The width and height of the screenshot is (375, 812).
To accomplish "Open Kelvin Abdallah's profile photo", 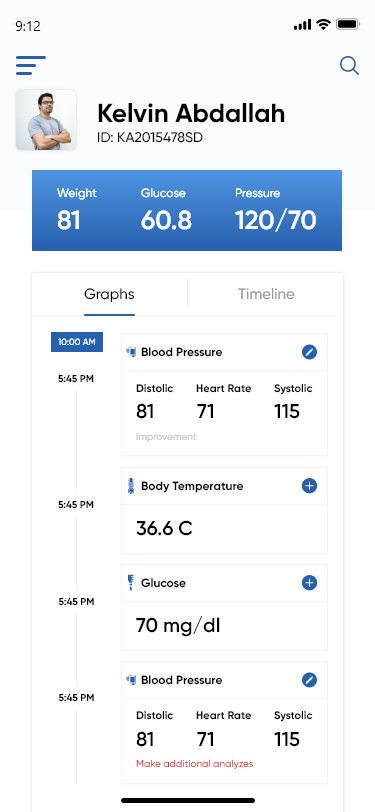I will pyautogui.click(x=46, y=120).
